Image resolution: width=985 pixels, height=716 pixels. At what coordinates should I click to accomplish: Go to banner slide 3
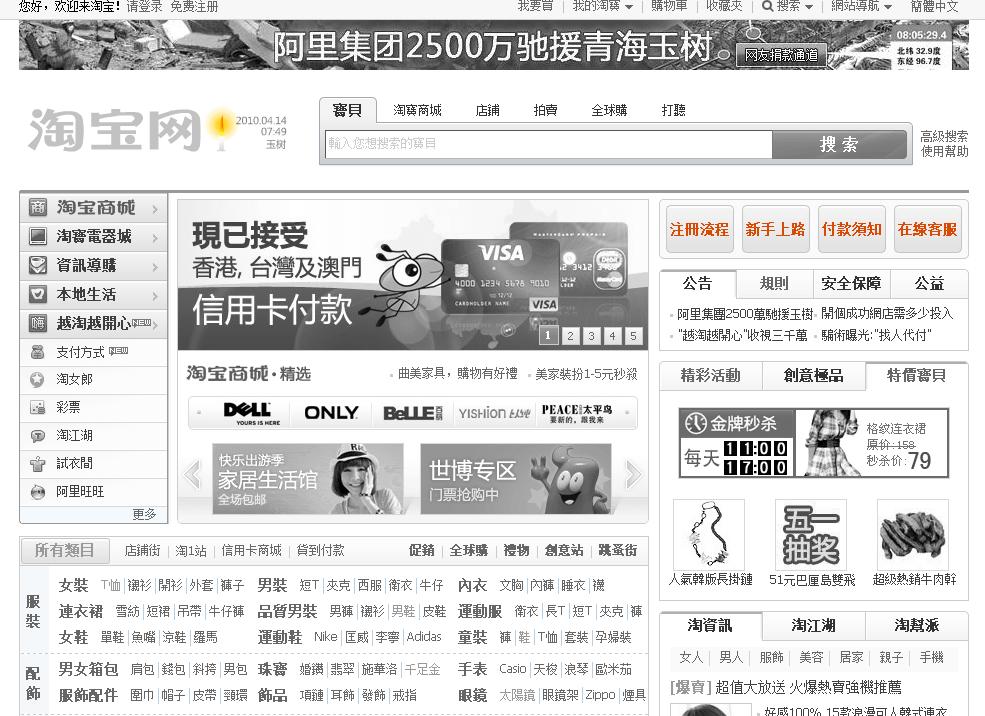591,336
